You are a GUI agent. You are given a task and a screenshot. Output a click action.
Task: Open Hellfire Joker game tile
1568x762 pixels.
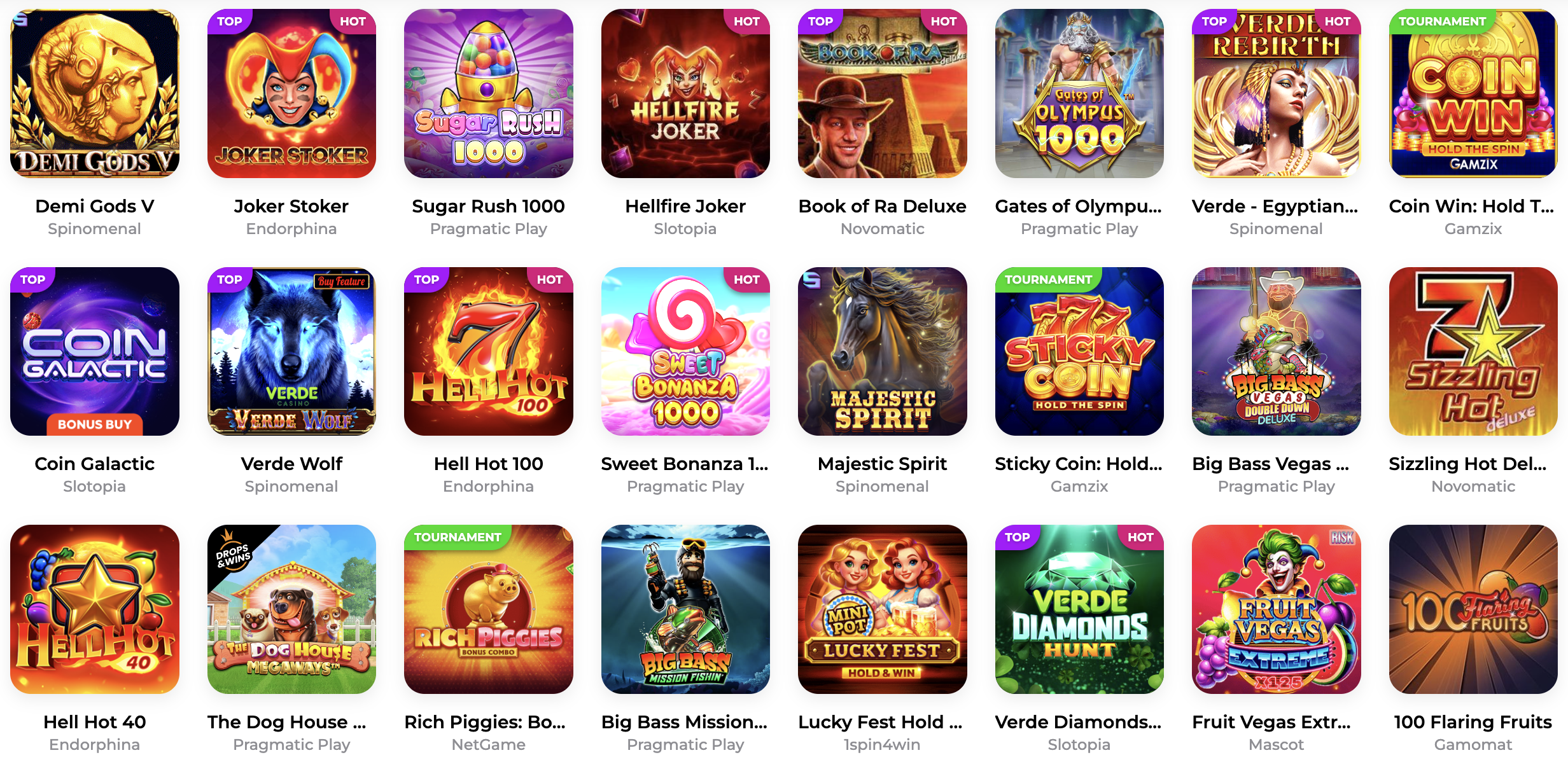coord(685,94)
